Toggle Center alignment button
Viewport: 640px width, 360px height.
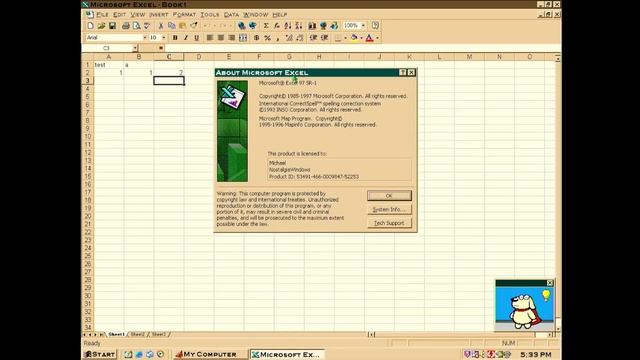(221, 38)
